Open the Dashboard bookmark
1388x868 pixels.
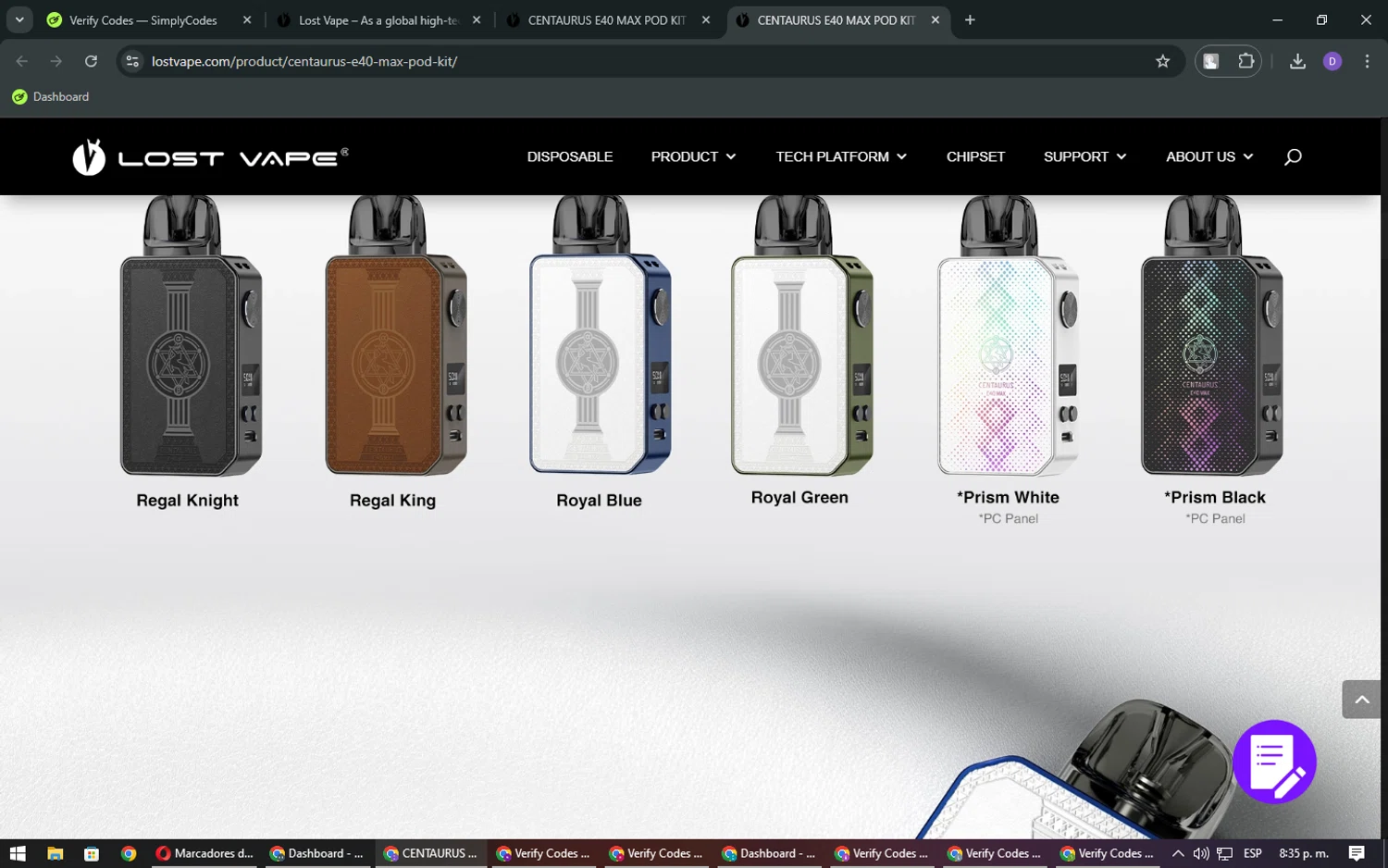click(51, 96)
